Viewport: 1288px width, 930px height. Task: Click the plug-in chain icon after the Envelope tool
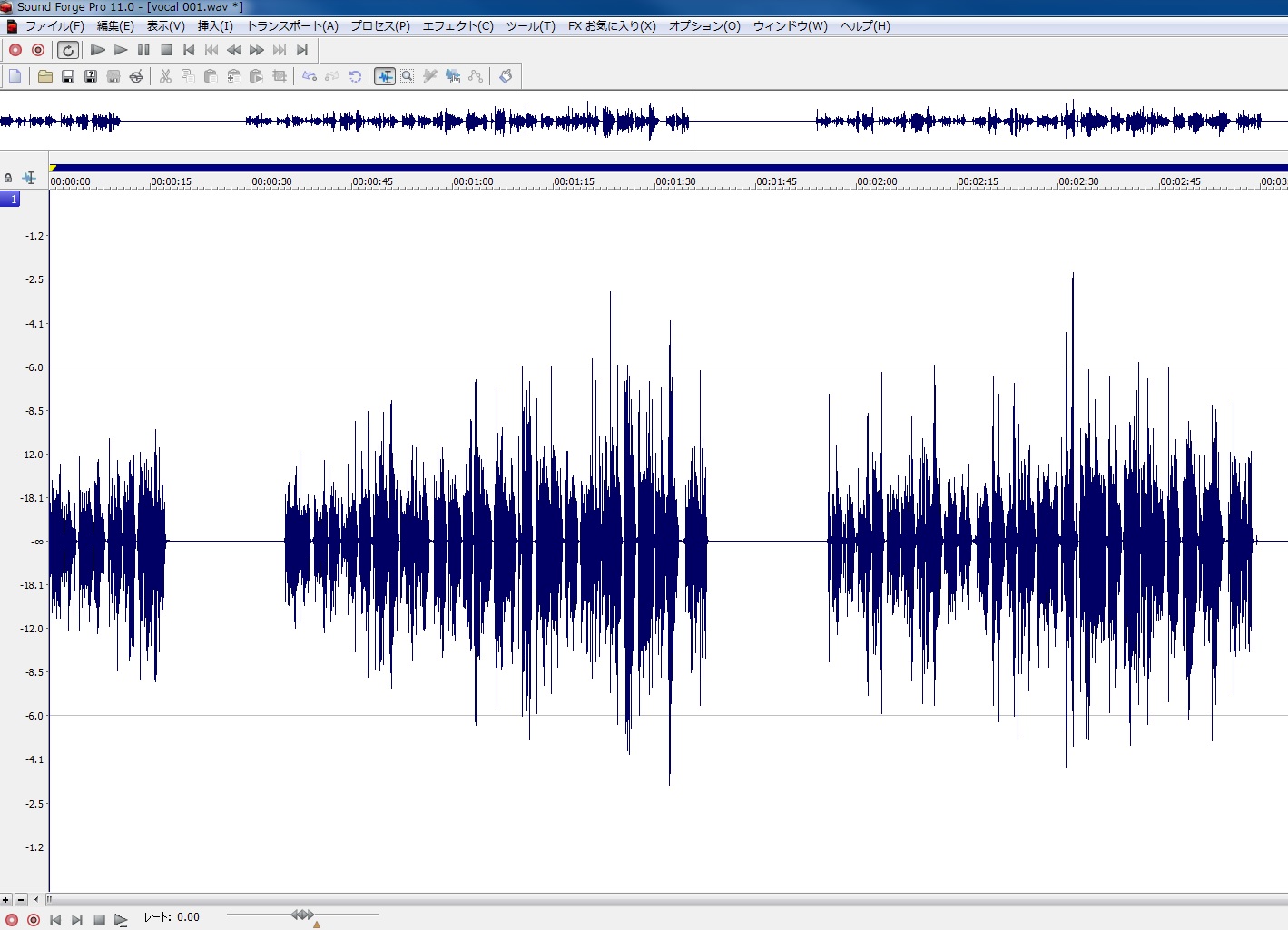click(x=506, y=76)
